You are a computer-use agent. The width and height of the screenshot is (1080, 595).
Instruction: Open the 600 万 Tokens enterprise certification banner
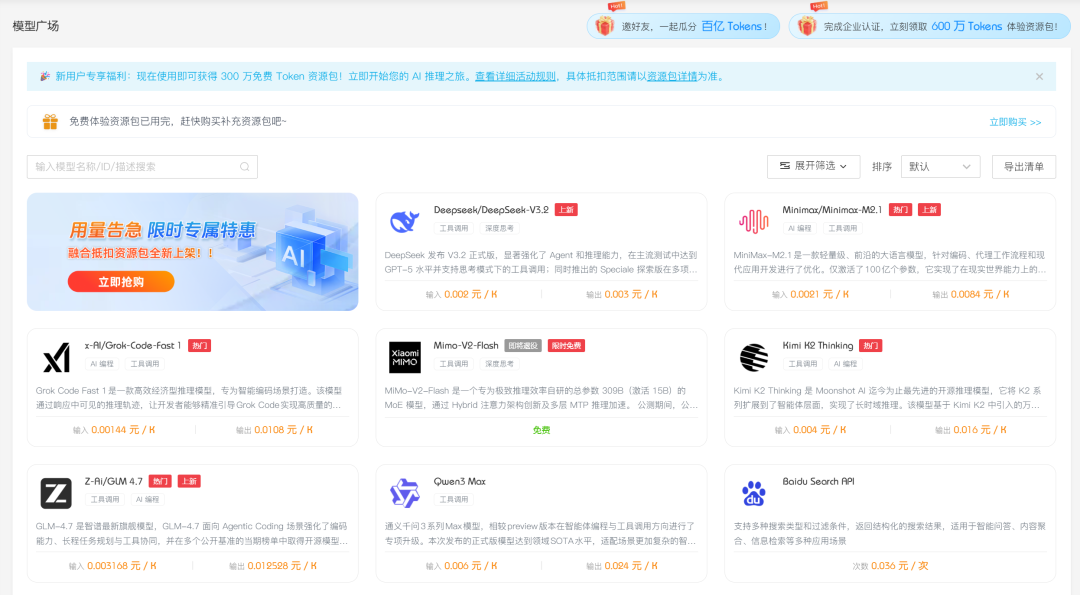pos(930,26)
